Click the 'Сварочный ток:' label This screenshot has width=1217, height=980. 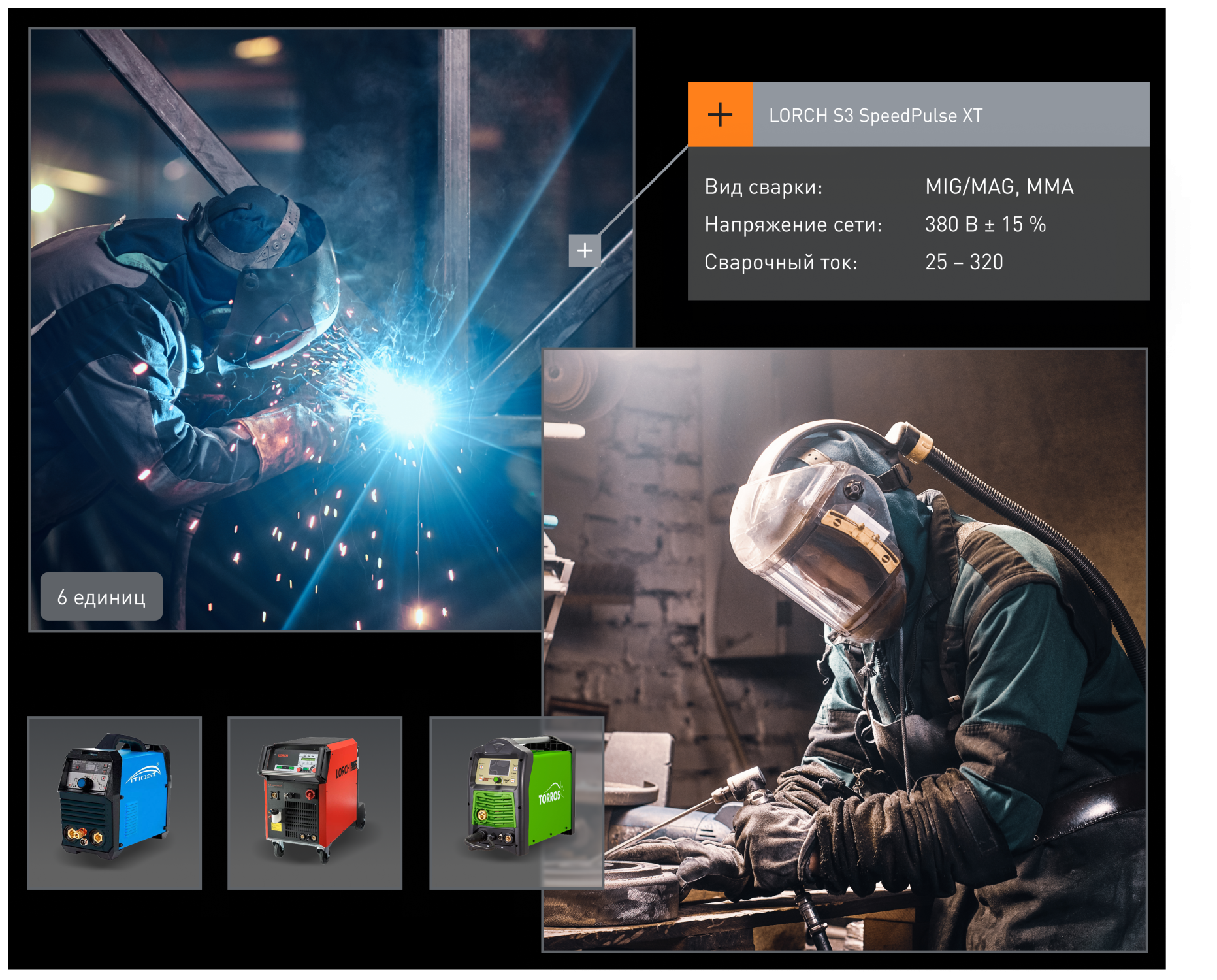(780, 263)
